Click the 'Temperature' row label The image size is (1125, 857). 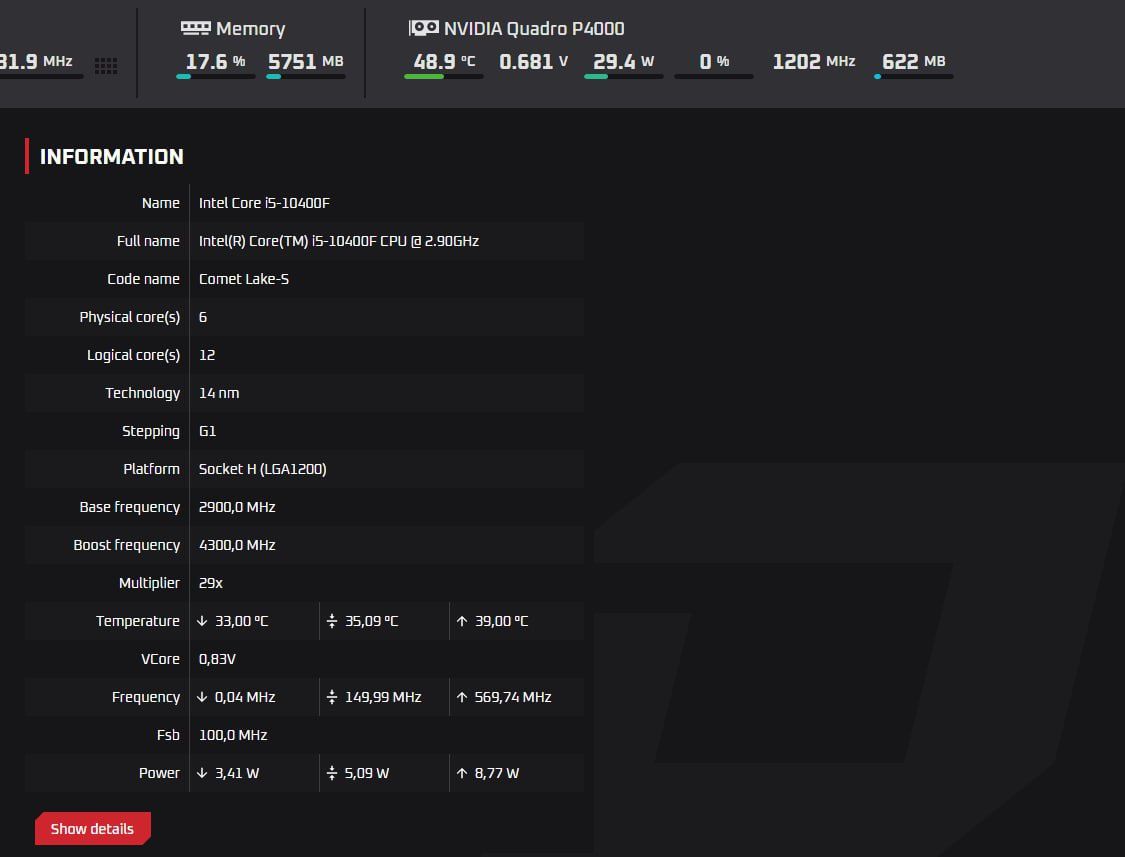point(138,622)
